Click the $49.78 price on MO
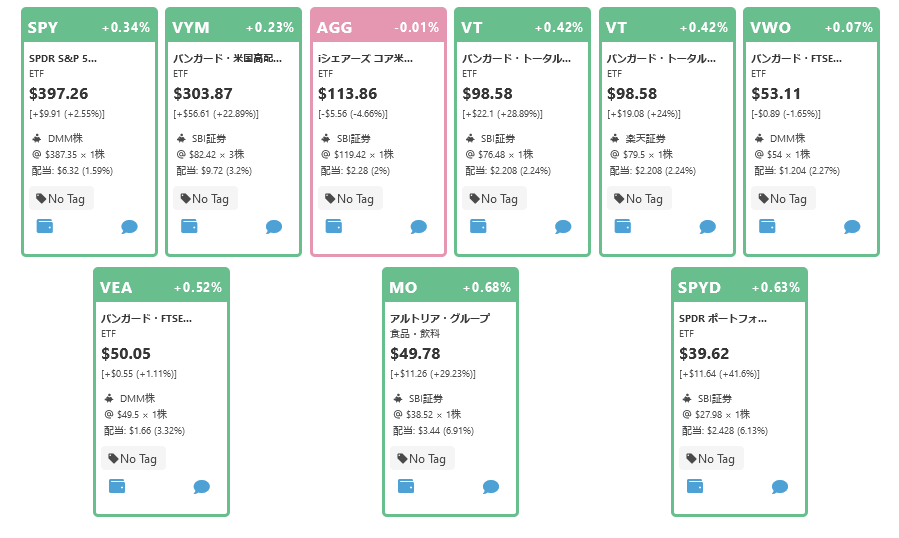Image resolution: width=899 pixels, height=538 pixels. click(x=415, y=353)
